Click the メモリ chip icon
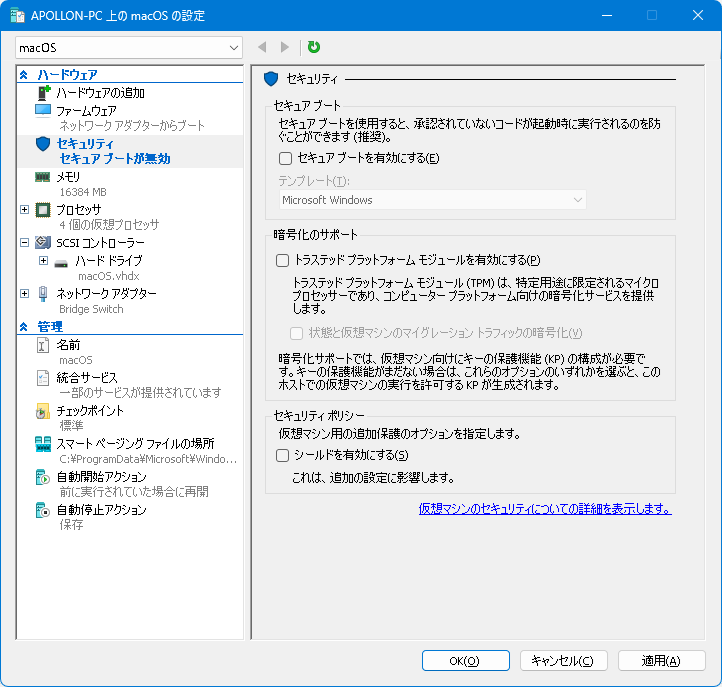 coord(42,177)
